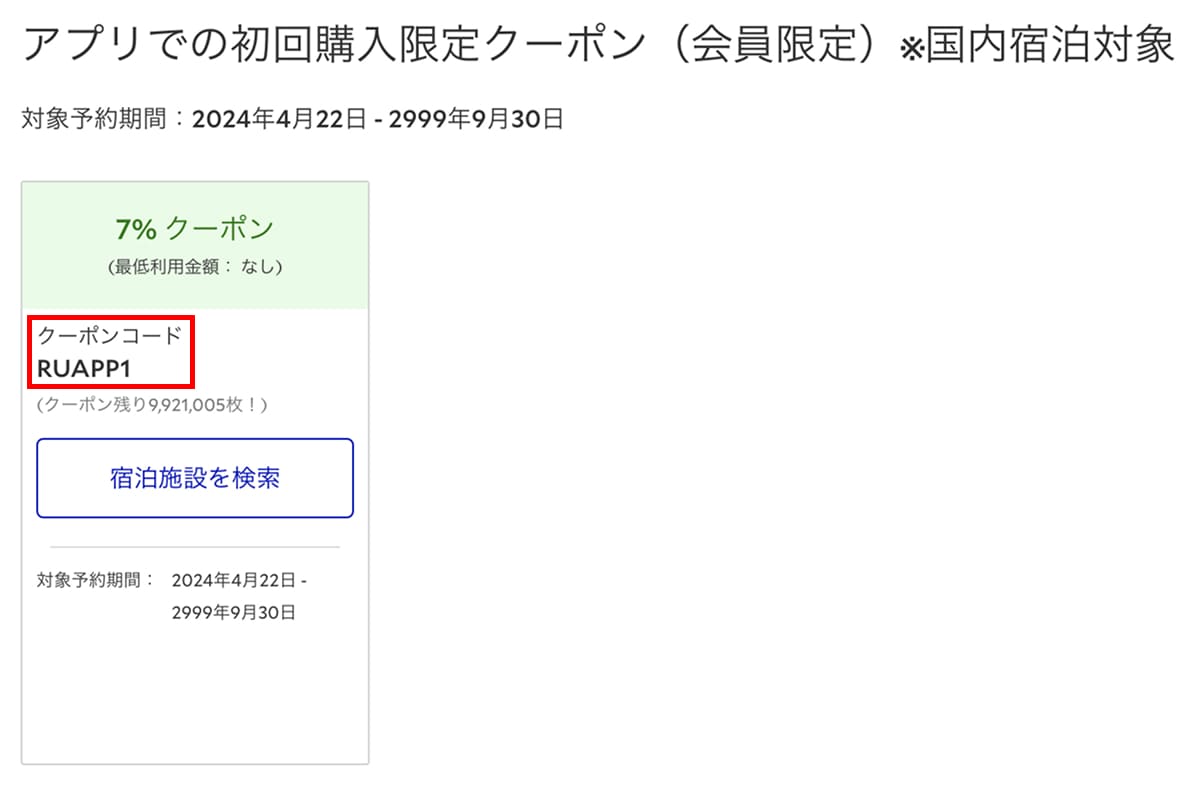Click the blue search button border
Screen dimensions: 1200x794
[194, 440]
